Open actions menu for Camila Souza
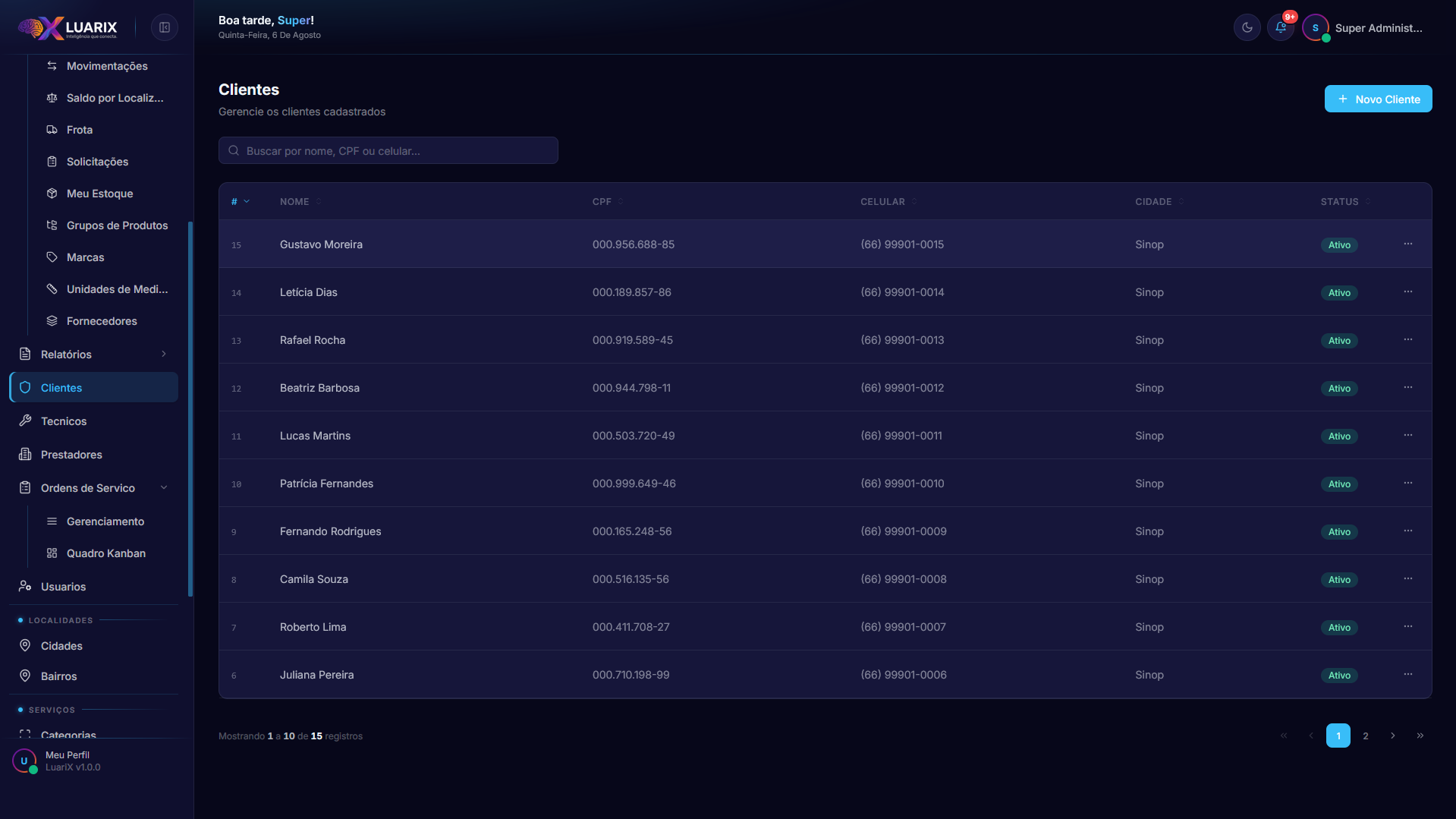The height and width of the screenshot is (819, 1456). 1408,579
